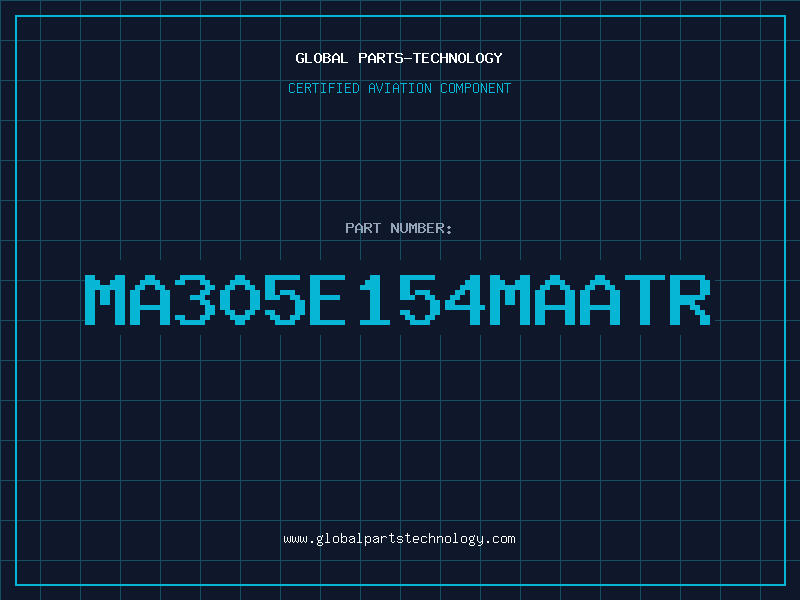Image resolution: width=800 pixels, height=600 pixels.
Task: Click the GLOBAL PARTS-TECHNOLOGY heading
Action: tap(399, 58)
